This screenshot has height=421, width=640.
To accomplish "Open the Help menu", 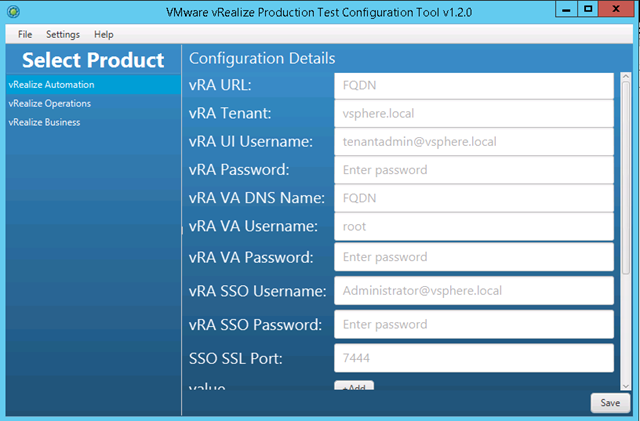I will pyautogui.click(x=104, y=34).
